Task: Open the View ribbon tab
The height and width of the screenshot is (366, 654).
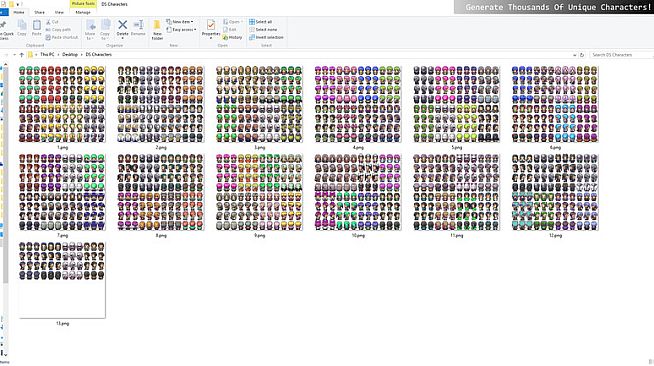Action: coord(59,13)
